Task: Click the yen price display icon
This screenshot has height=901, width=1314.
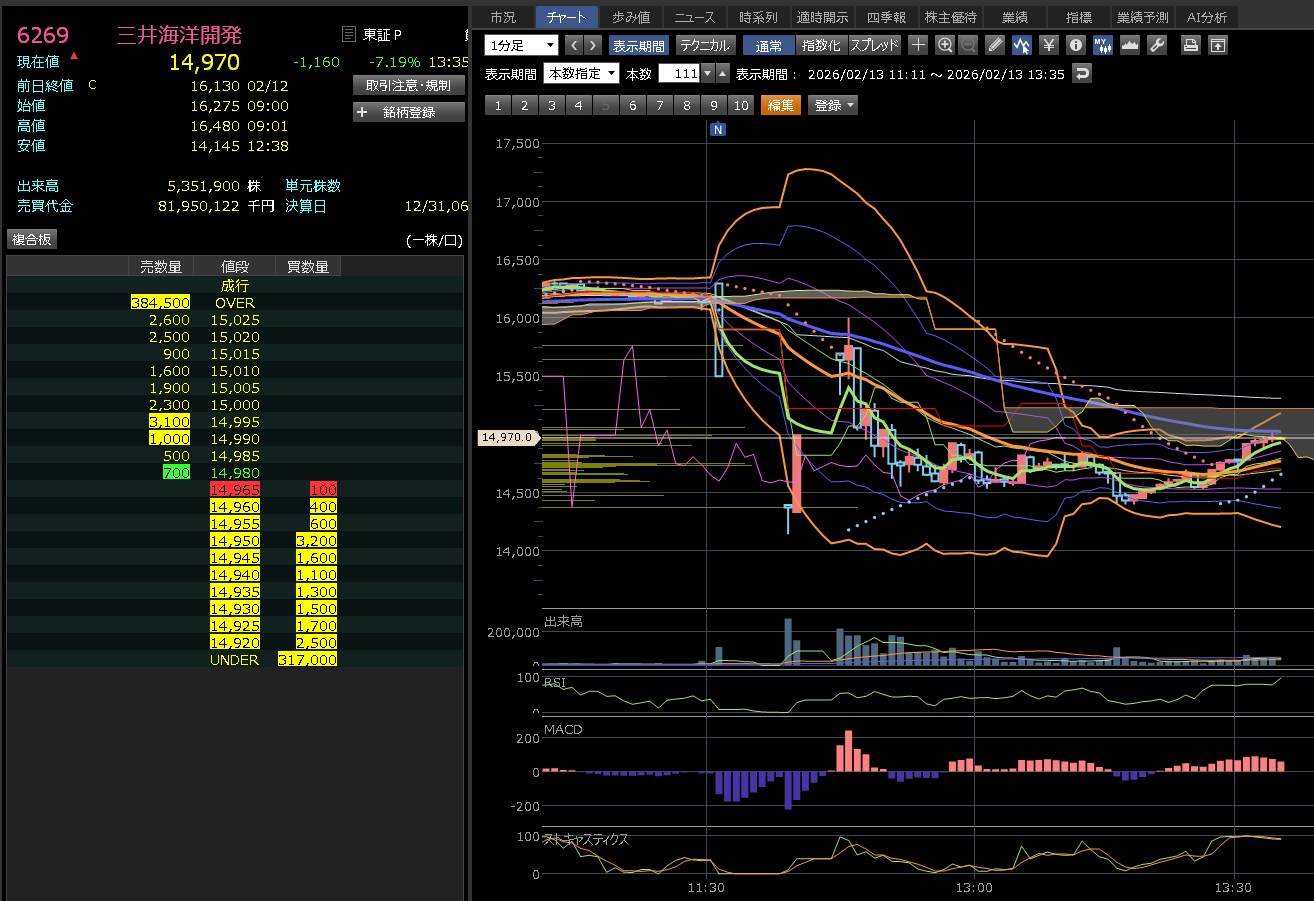Action: pyautogui.click(x=1048, y=45)
